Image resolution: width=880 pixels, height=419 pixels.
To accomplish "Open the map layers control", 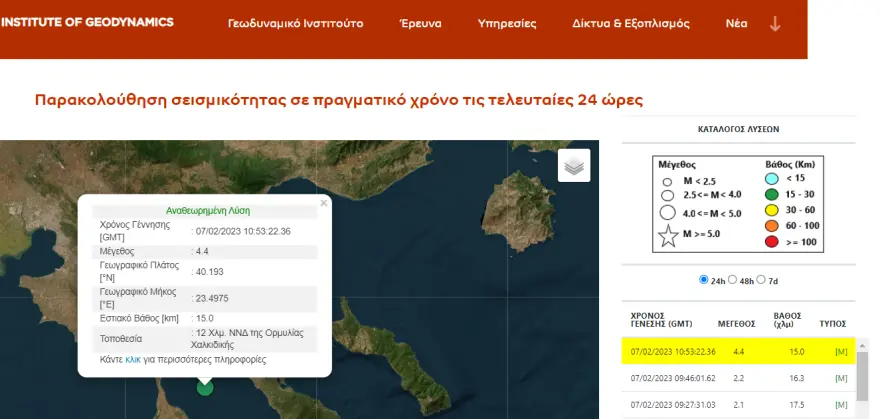I will tap(574, 166).
